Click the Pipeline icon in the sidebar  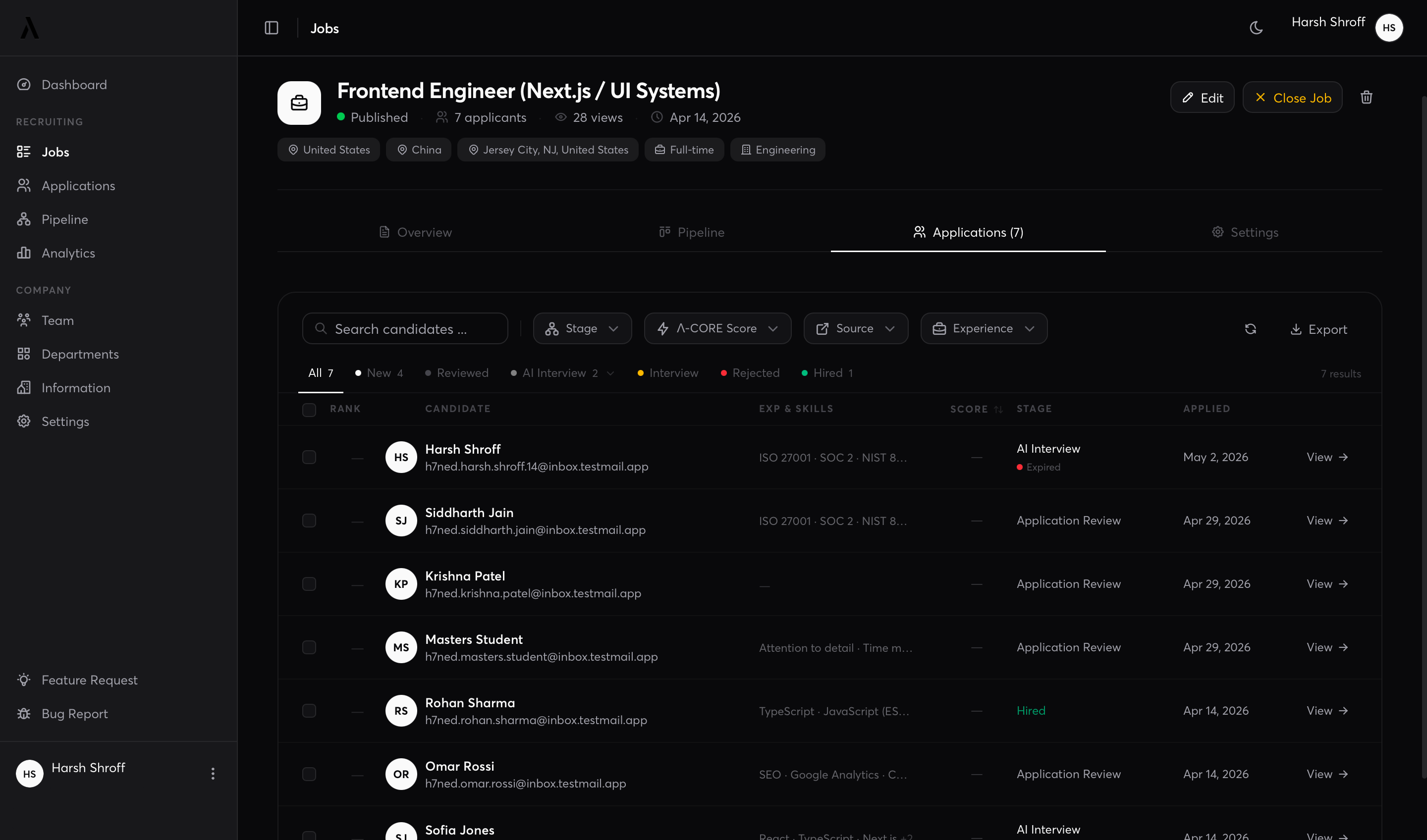[24, 219]
